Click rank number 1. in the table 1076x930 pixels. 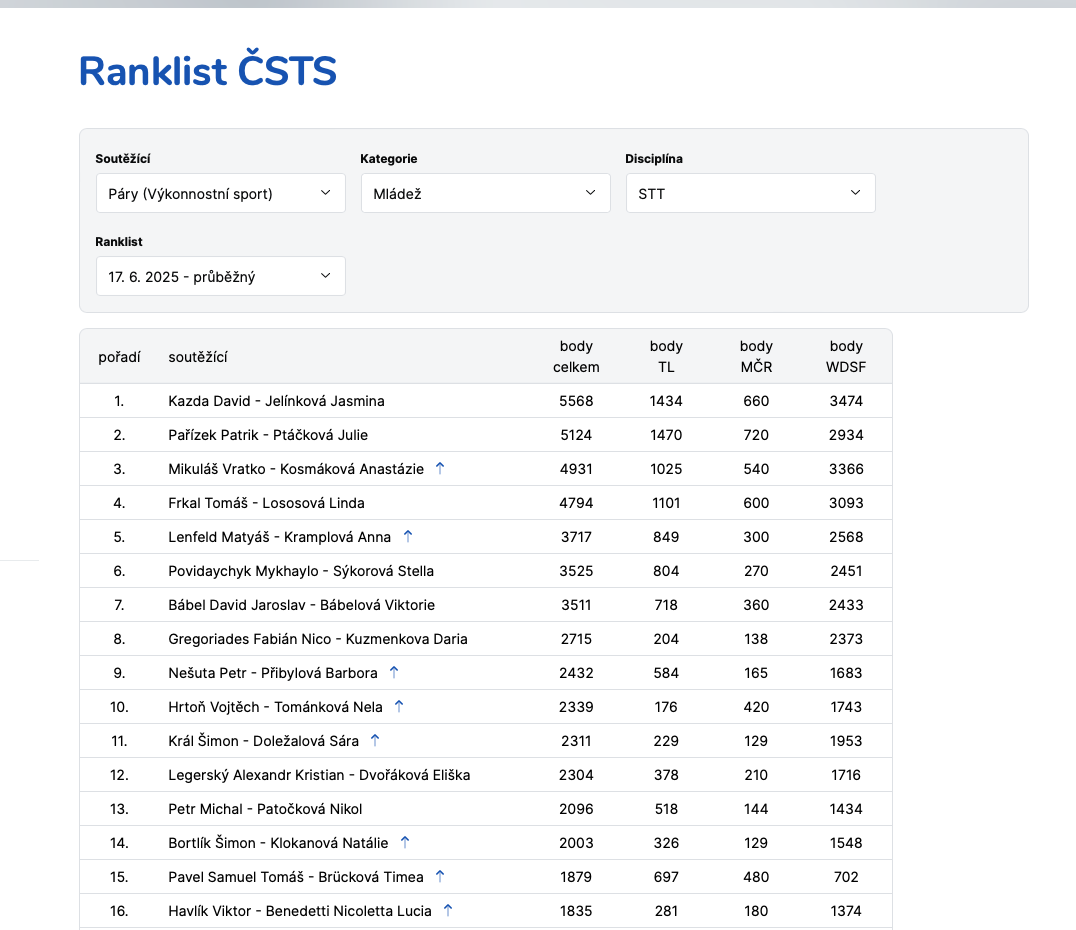click(119, 401)
